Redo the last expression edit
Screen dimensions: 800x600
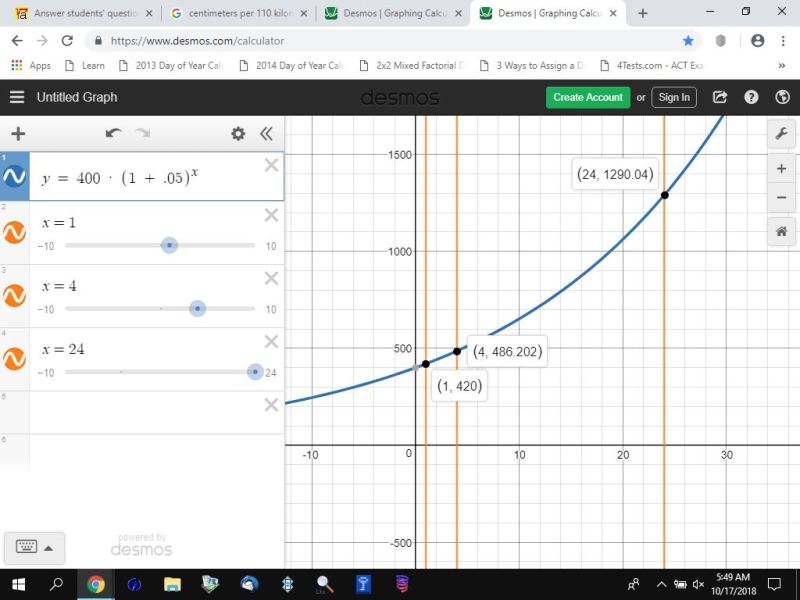coord(142,134)
